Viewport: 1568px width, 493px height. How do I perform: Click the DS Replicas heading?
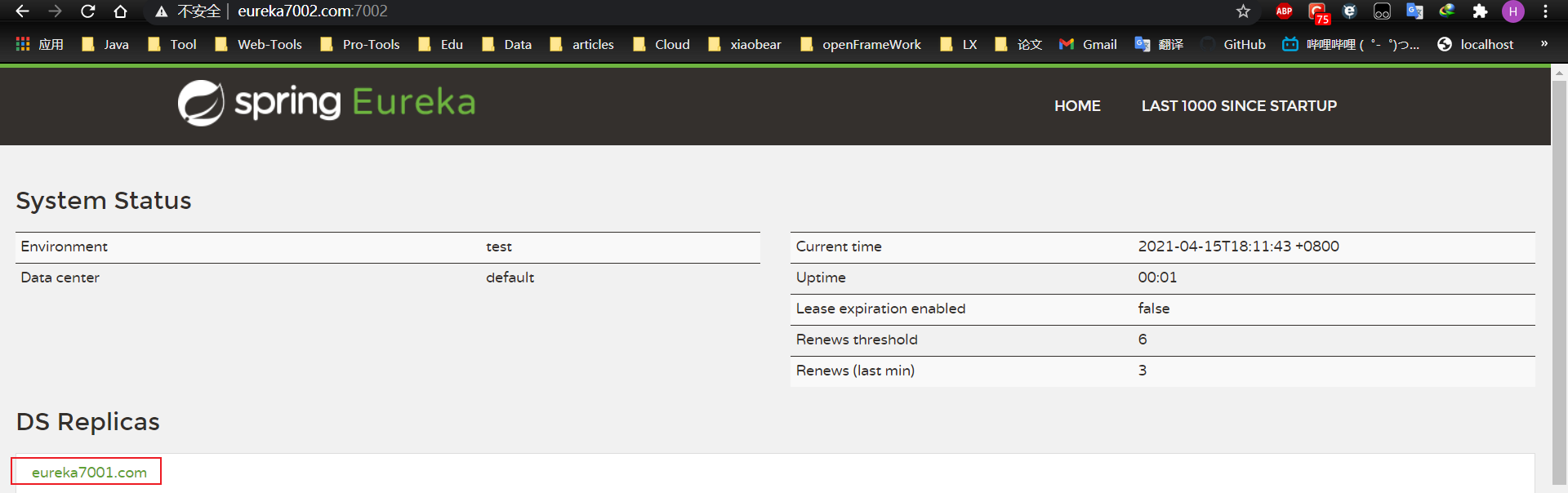[88, 422]
